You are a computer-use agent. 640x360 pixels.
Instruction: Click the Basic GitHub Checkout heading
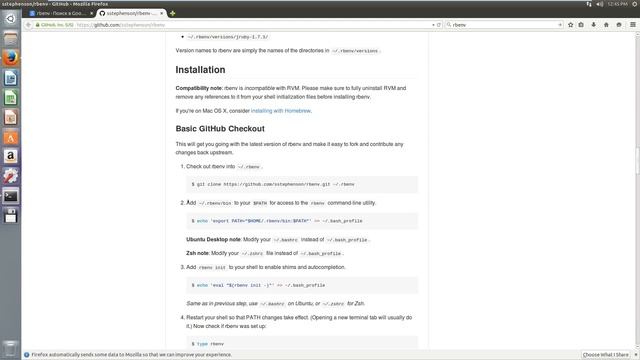pyautogui.click(x=220, y=129)
